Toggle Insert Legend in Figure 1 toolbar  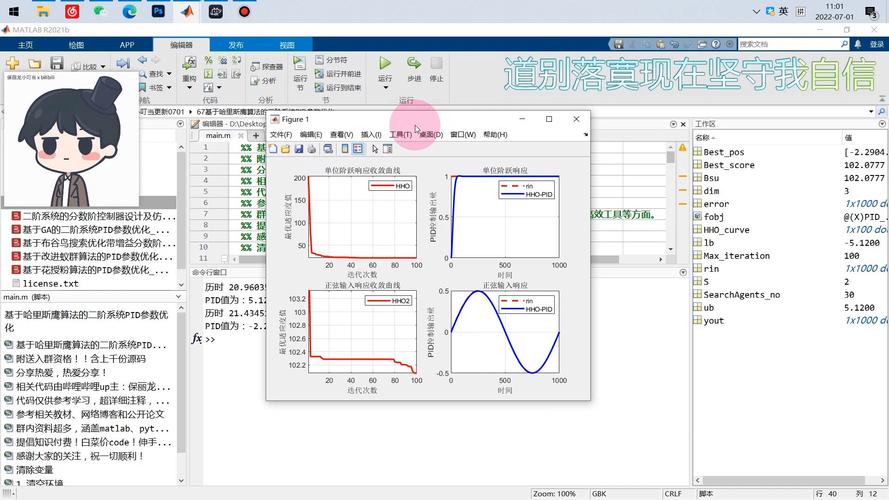[358, 149]
